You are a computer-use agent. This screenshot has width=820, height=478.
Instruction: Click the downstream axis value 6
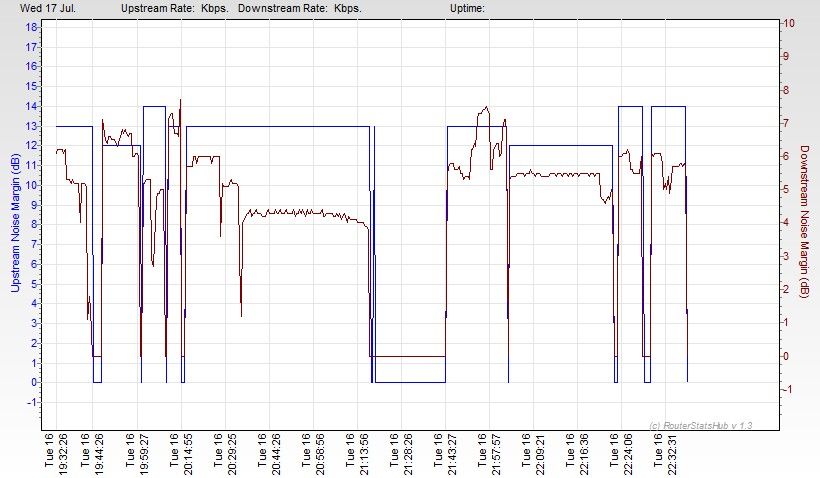(x=787, y=156)
